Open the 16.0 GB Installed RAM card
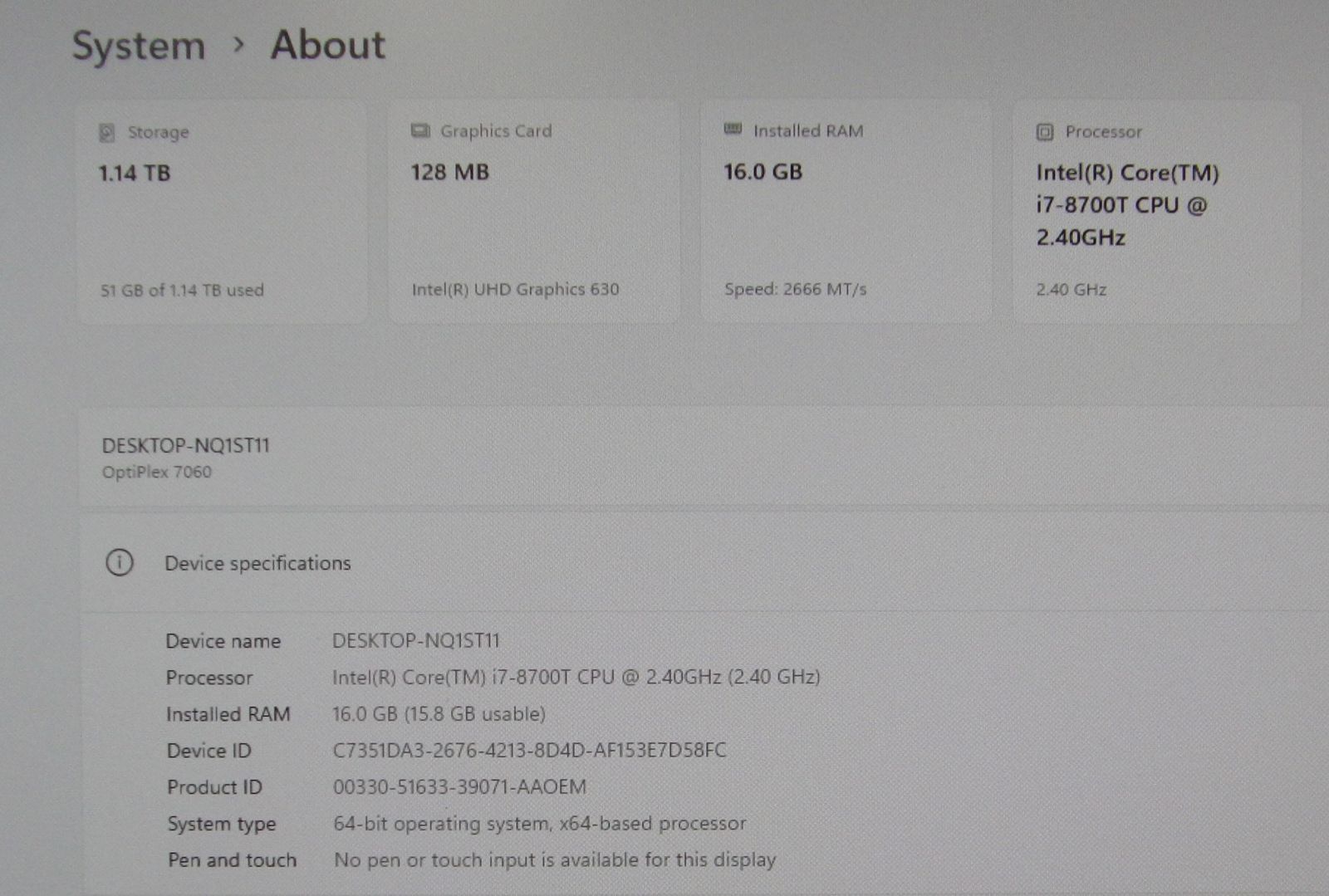Image resolution: width=1329 pixels, height=896 pixels. coord(846,213)
